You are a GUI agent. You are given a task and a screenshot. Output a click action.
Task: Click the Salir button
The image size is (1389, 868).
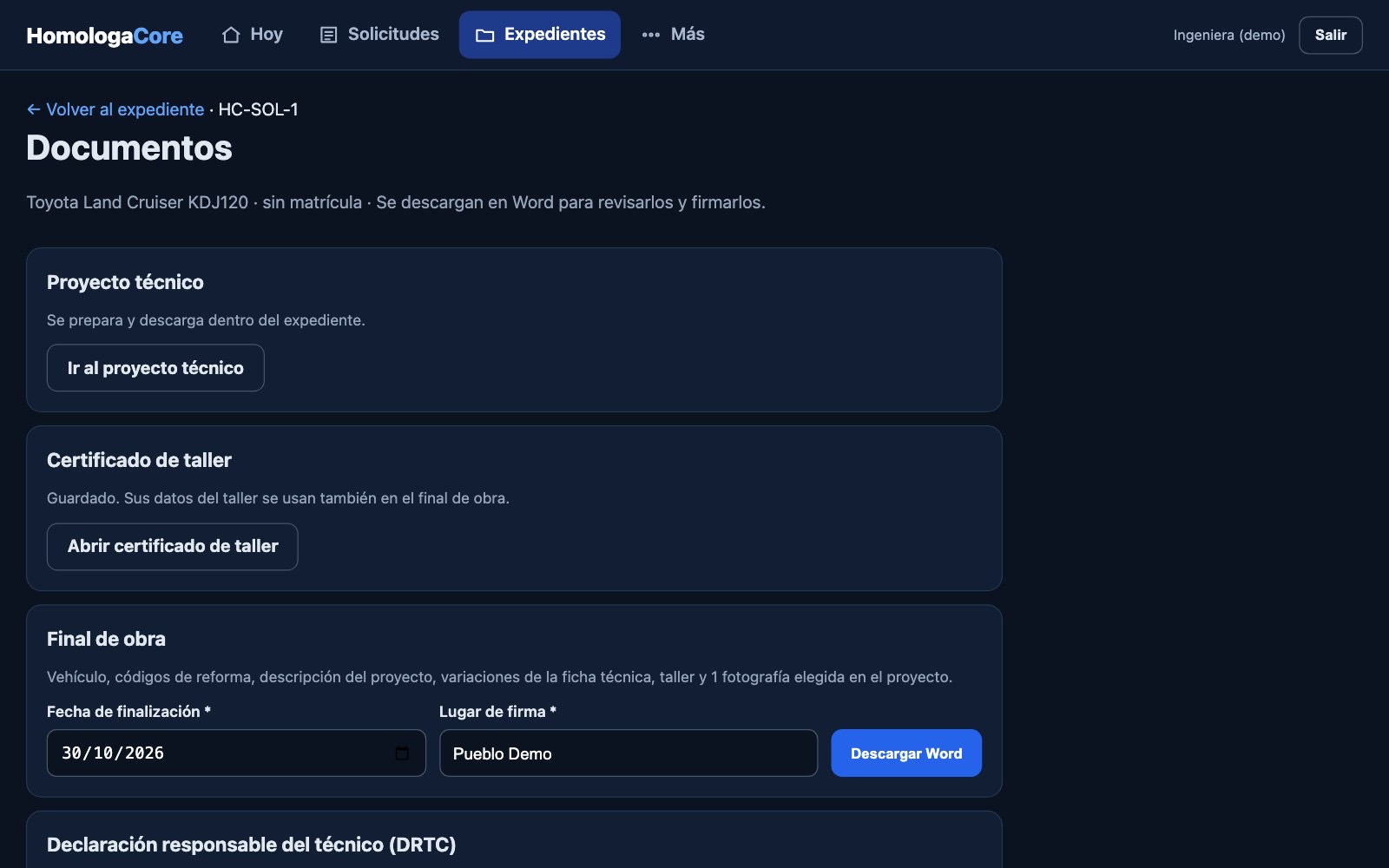1330,35
